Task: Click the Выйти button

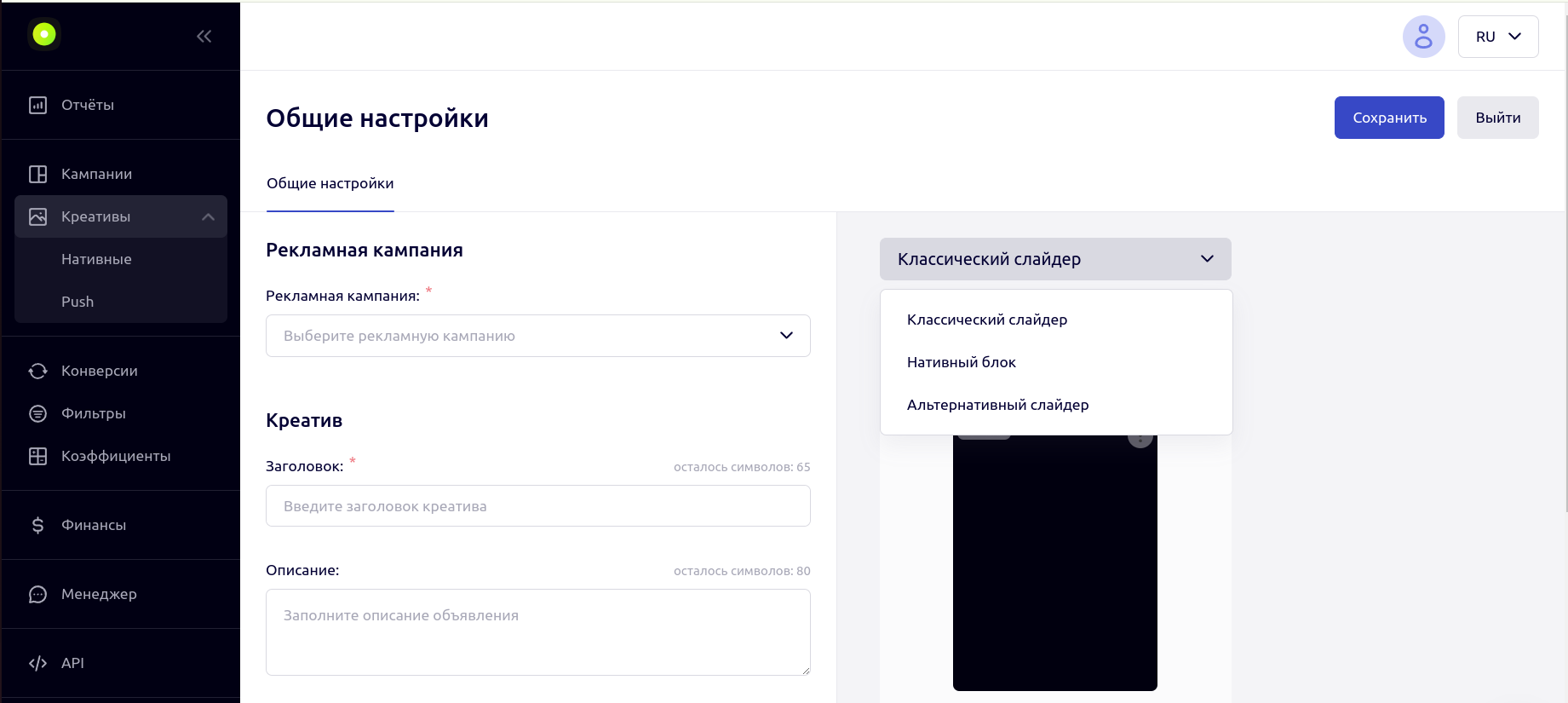Action: pos(1497,118)
